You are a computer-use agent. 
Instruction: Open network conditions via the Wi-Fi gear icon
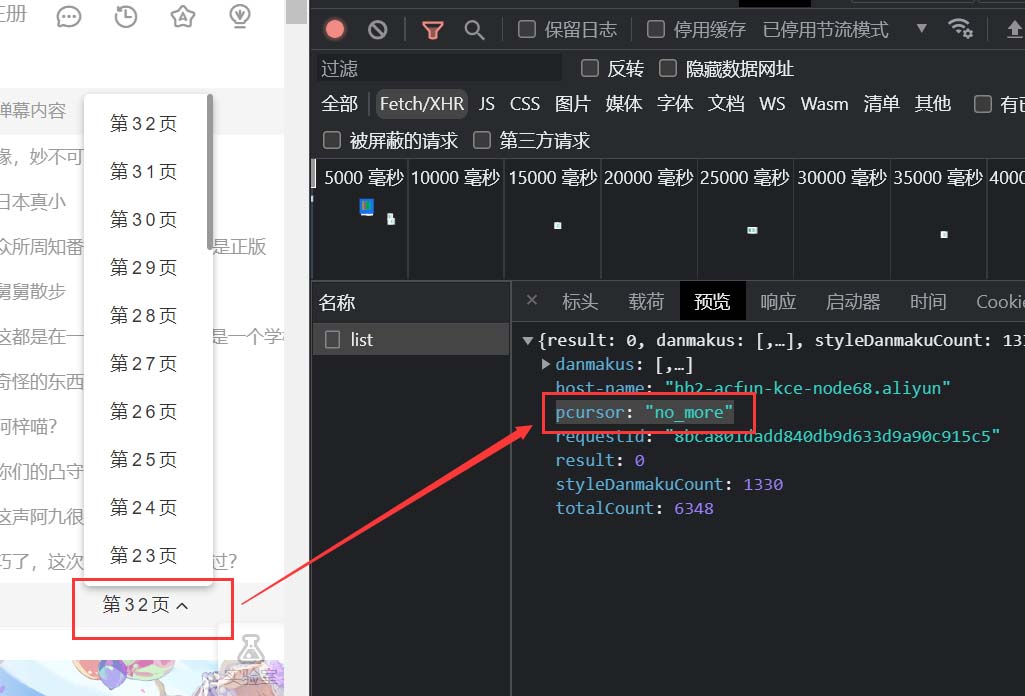(960, 28)
